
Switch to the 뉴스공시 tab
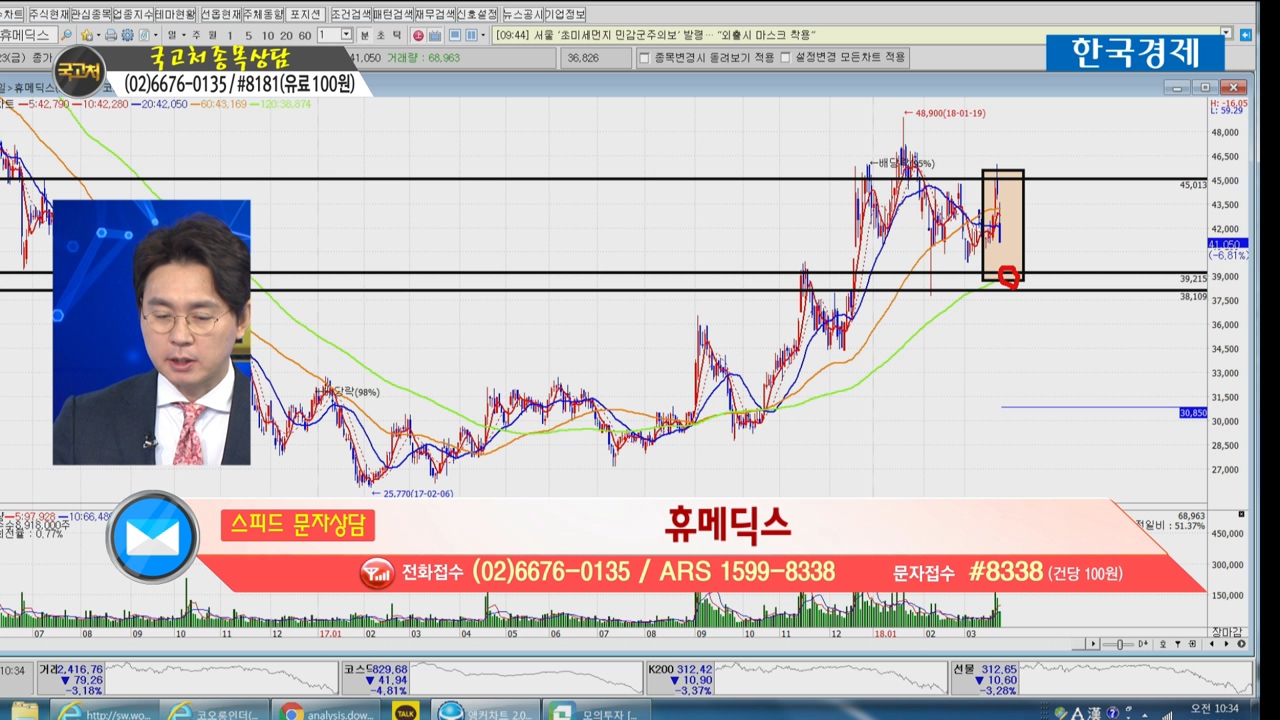[521, 14]
